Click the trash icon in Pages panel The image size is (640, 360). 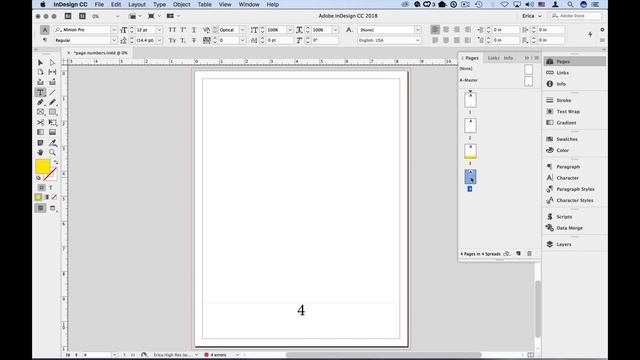(x=529, y=253)
